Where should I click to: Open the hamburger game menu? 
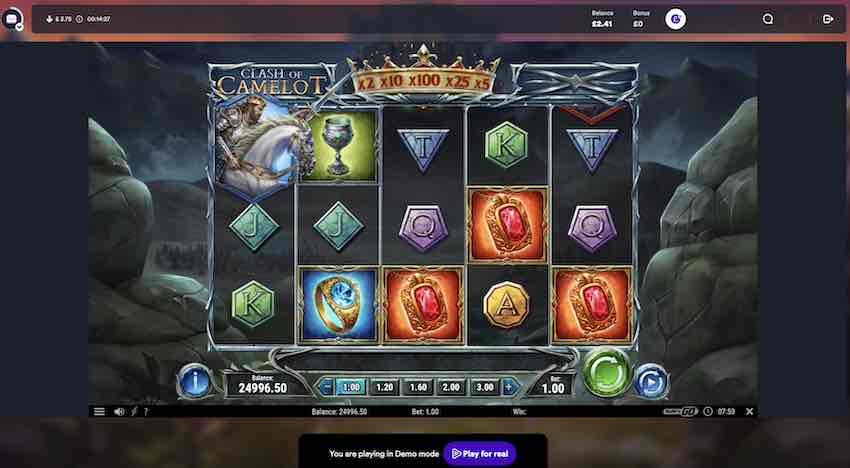[99, 412]
